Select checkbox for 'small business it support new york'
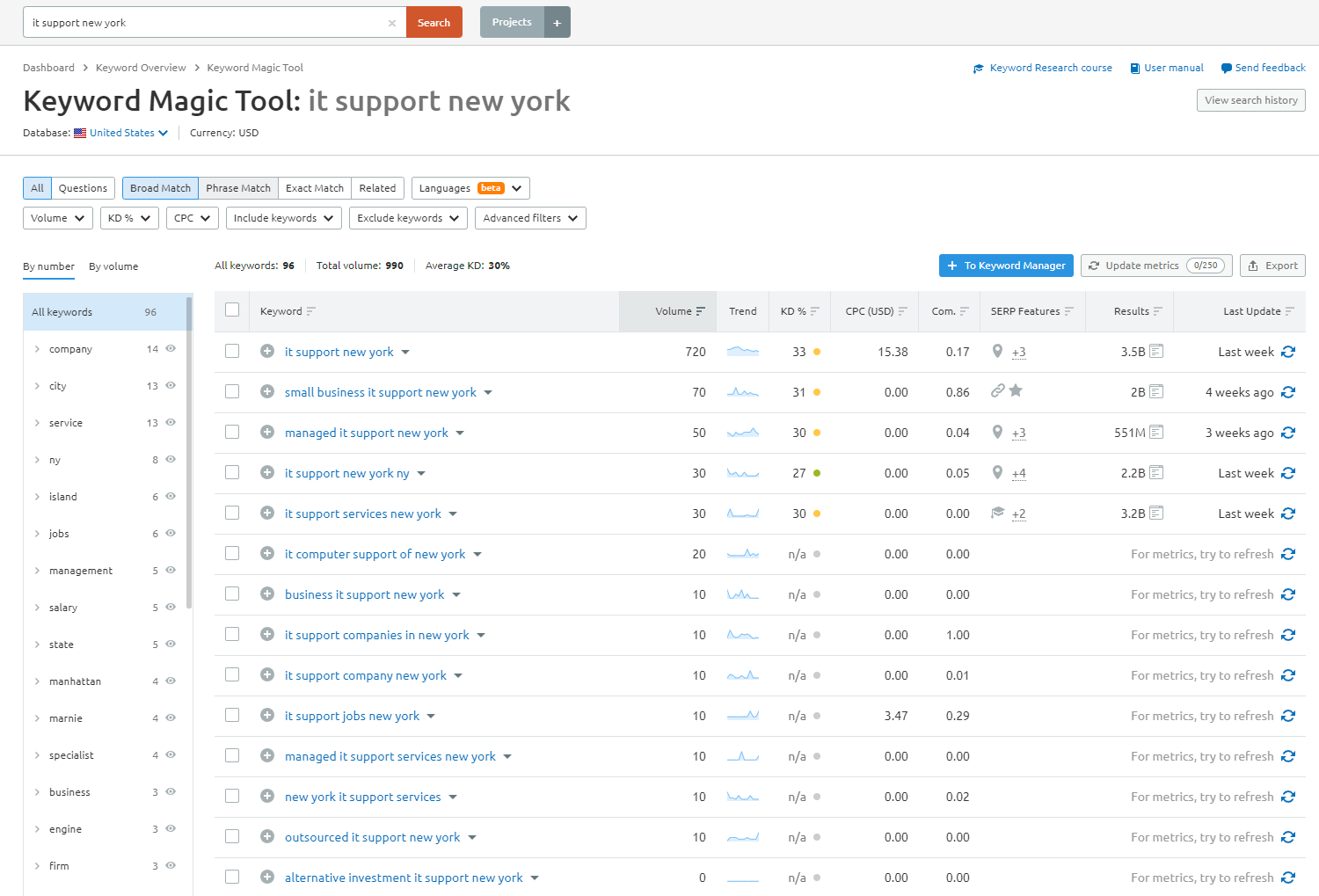Viewport: 1319px width, 896px height. coord(232,392)
